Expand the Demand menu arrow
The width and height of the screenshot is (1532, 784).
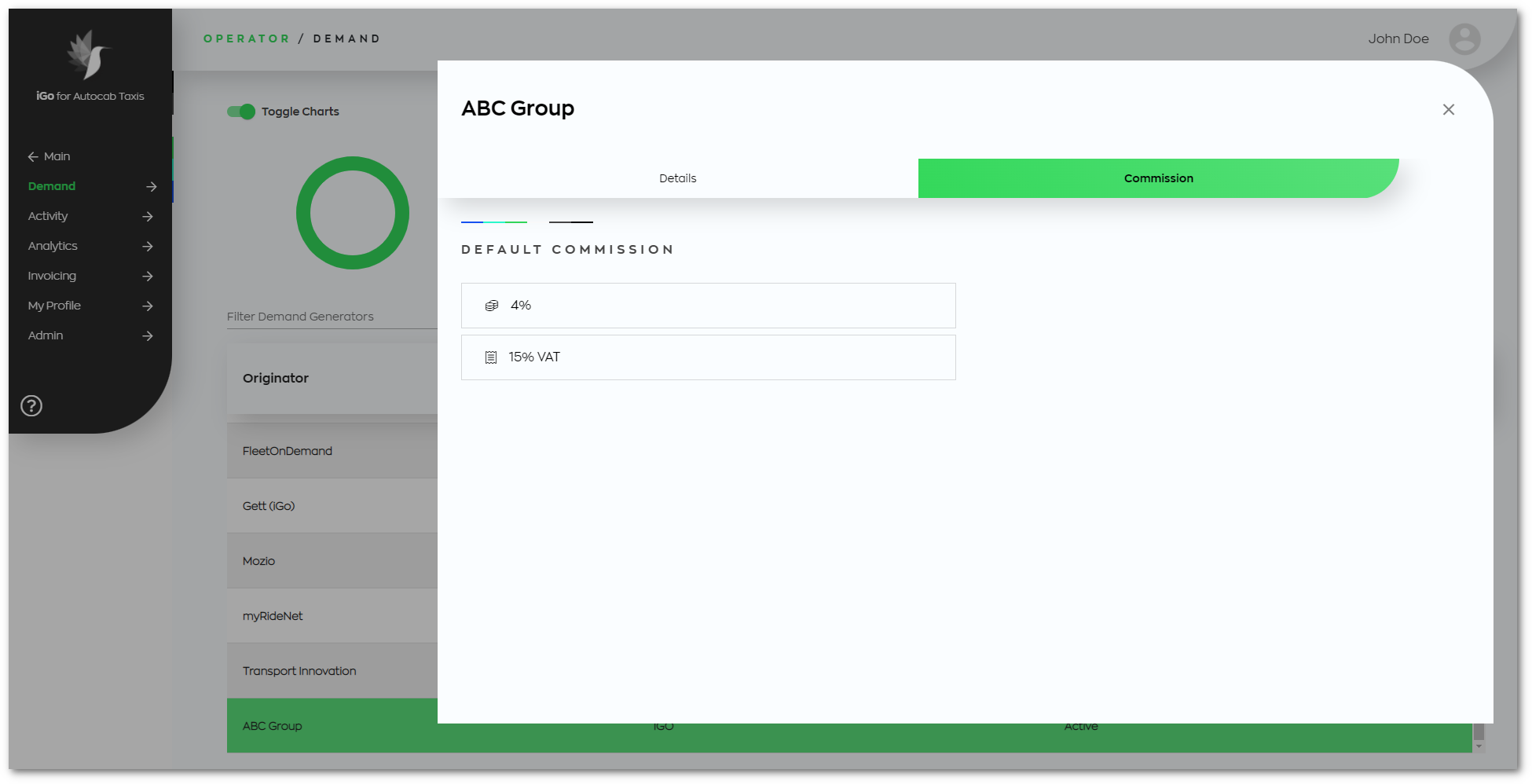152,187
